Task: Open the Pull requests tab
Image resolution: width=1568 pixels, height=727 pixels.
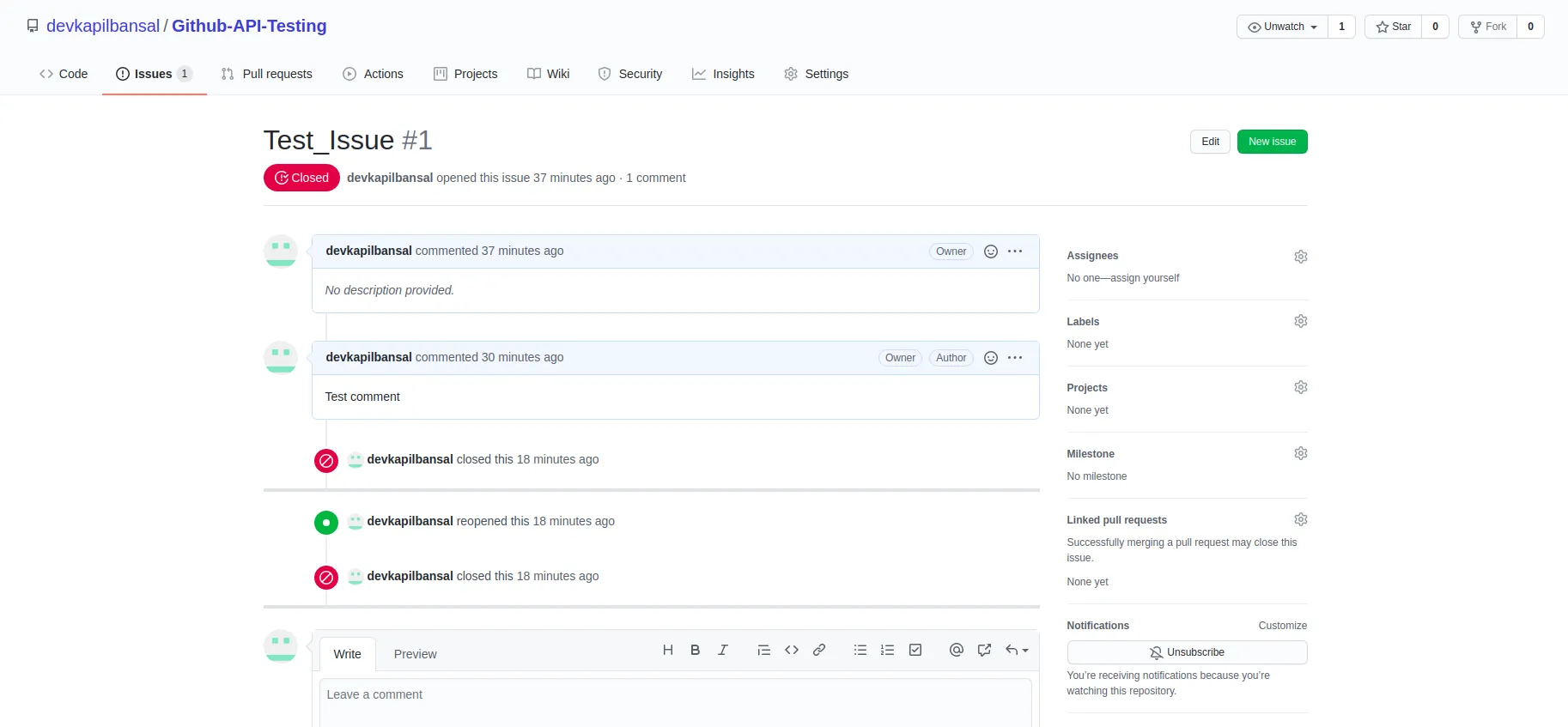Action: (266, 74)
